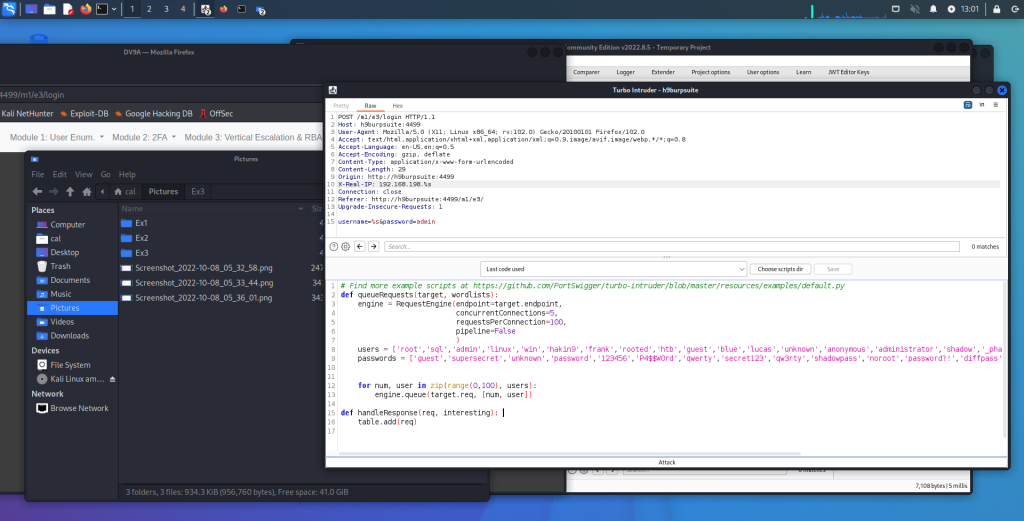
Task: Click the Save script button
Action: coord(833,269)
